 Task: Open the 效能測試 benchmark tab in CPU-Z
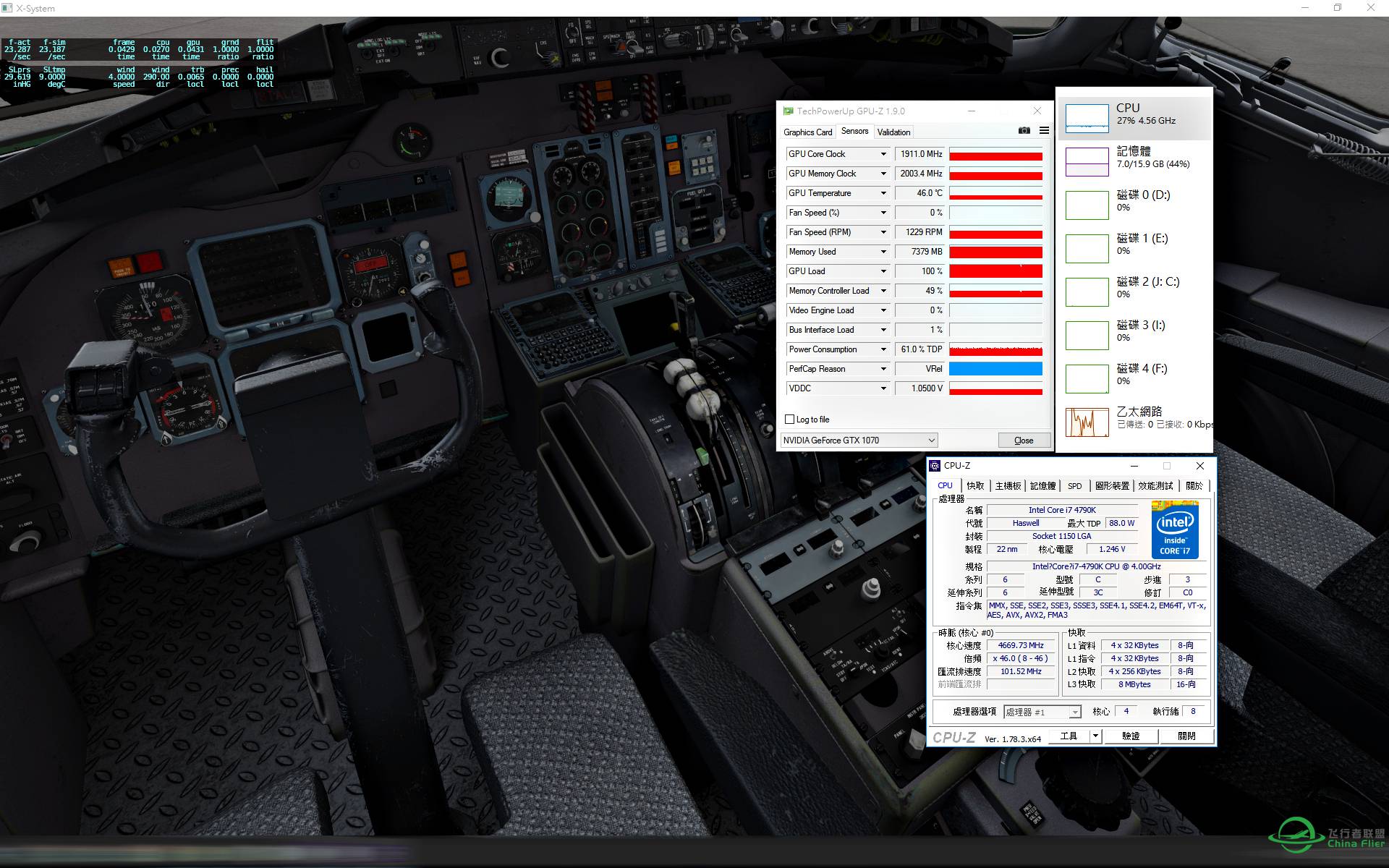1155,486
